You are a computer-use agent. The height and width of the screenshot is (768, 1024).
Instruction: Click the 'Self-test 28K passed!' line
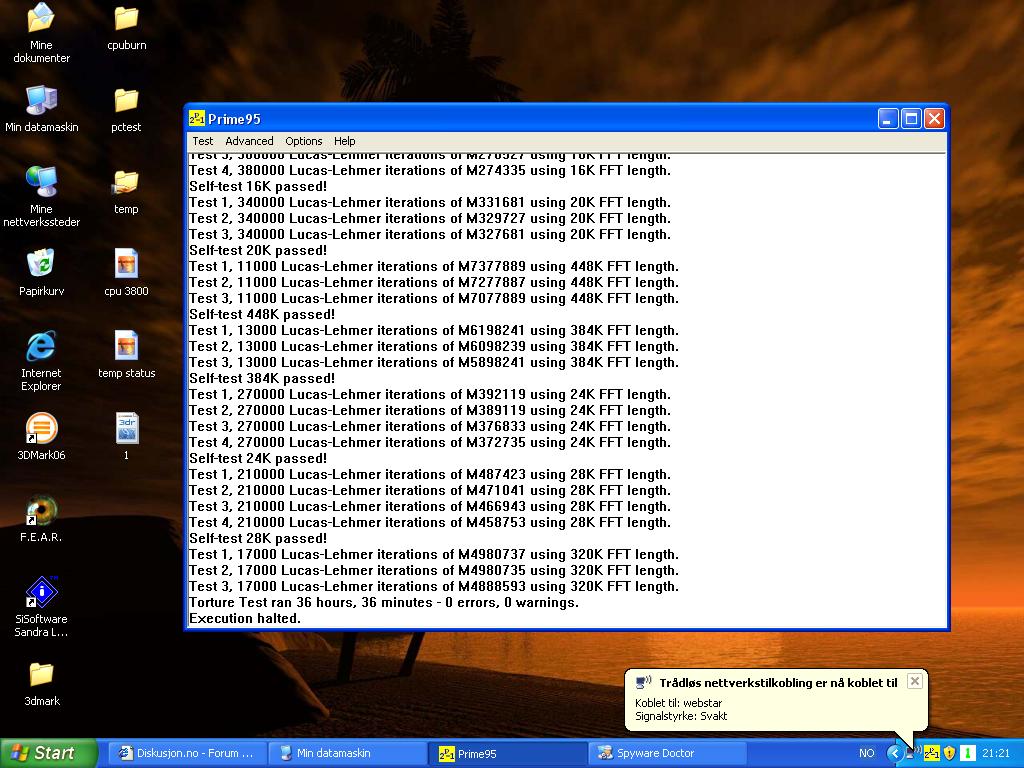point(258,538)
